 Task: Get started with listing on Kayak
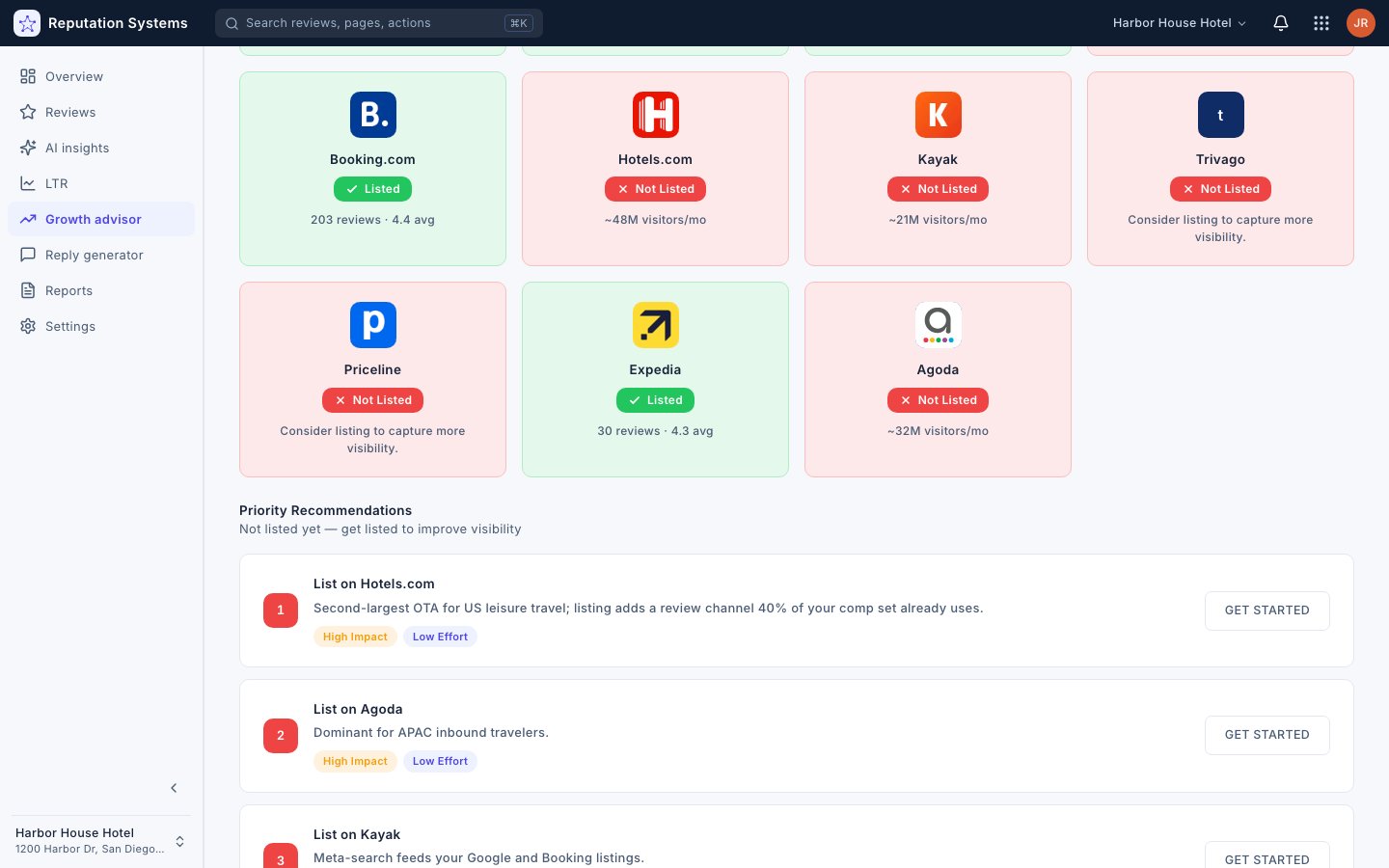tap(1267, 856)
